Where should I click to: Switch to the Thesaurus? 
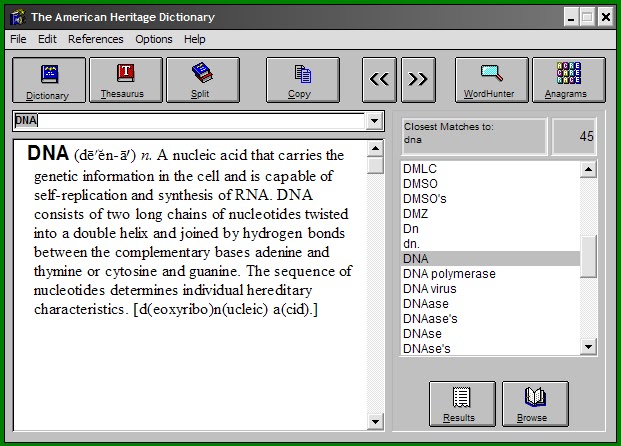(x=126, y=80)
